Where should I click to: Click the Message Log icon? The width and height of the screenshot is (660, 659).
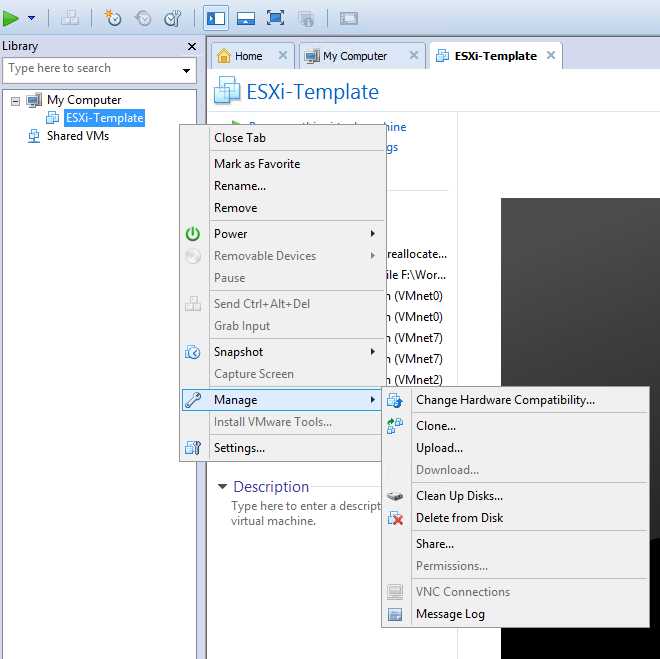pos(395,614)
